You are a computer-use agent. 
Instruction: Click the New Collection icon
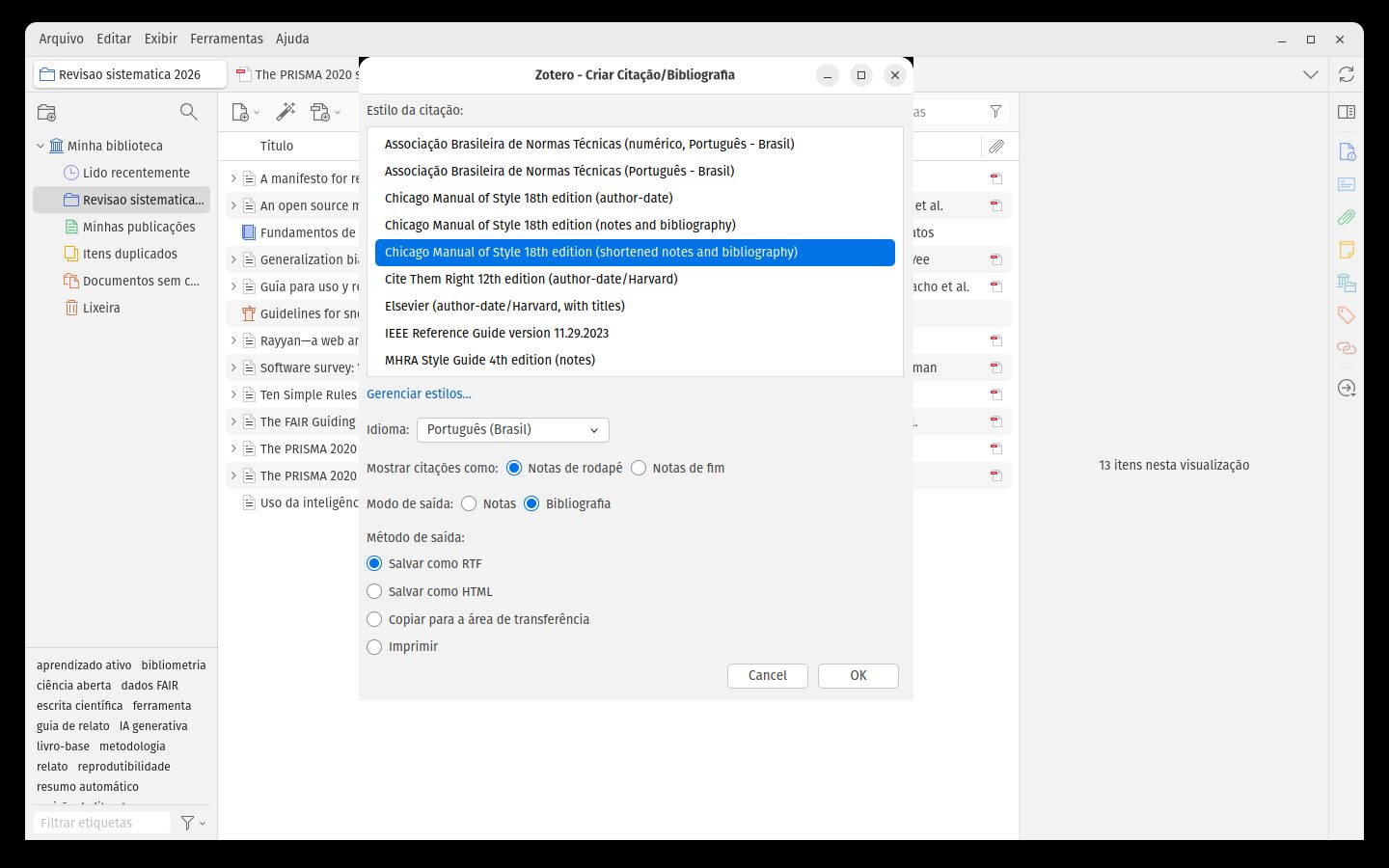click(46, 112)
